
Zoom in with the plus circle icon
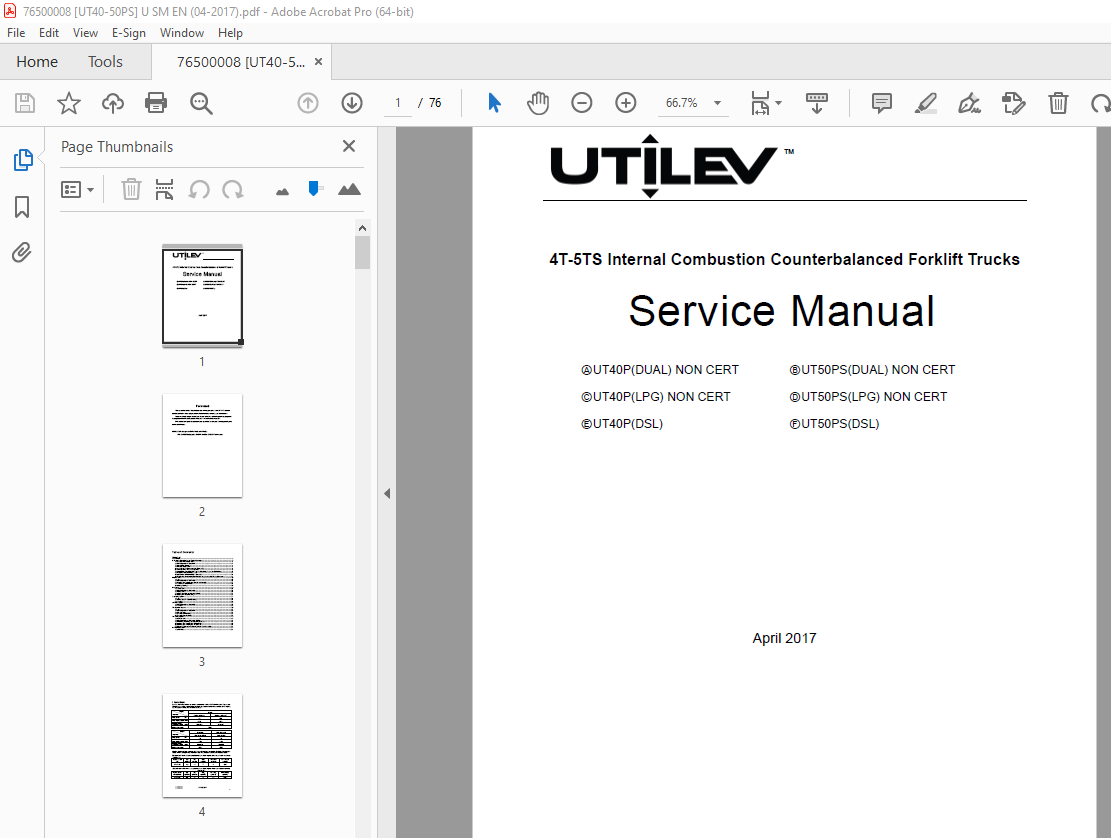626,103
